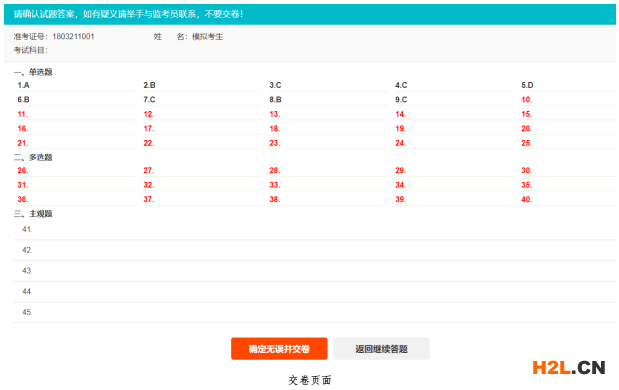Open unanswered question 25

pos(526,143)
